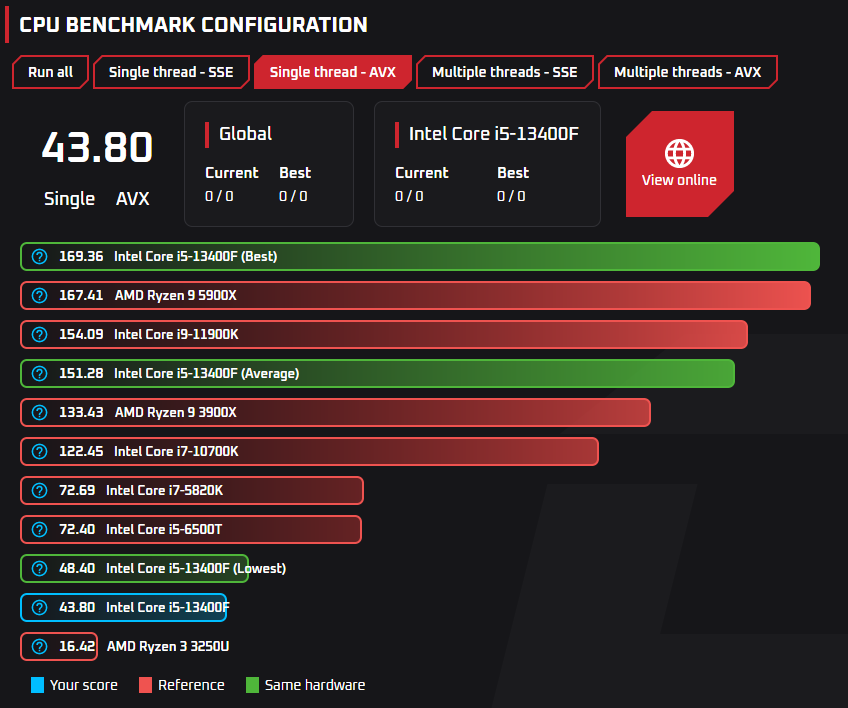The image size is (848, 708).
Task: Open info icon for Intel Core i7-10700K
Action: (x=39, y=451)
